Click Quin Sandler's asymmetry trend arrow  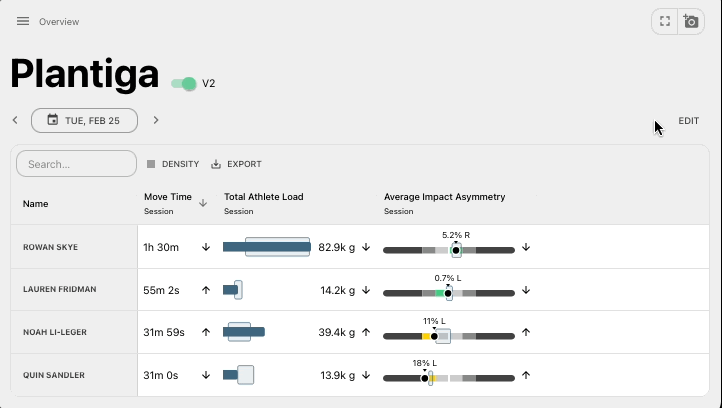pyautogui.click(x=526, y=375)
